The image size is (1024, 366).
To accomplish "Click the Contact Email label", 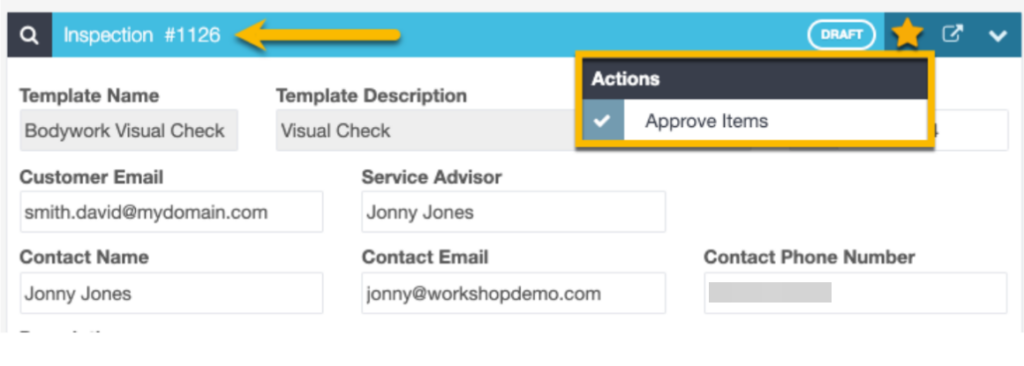I will [425, 258].
